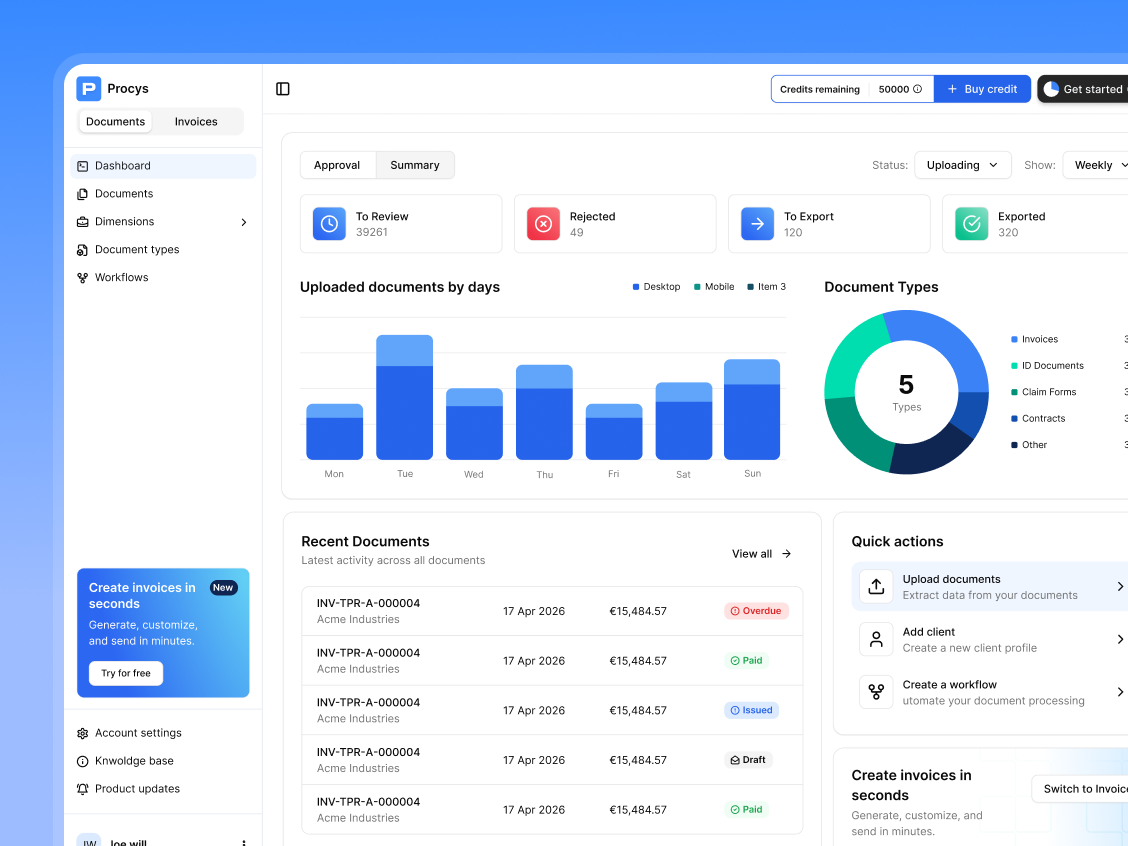Select the Summary tab
Image resolution: width=1128 pixels, height=846 pixels.
pyautogui.click(x=415, y=165)
